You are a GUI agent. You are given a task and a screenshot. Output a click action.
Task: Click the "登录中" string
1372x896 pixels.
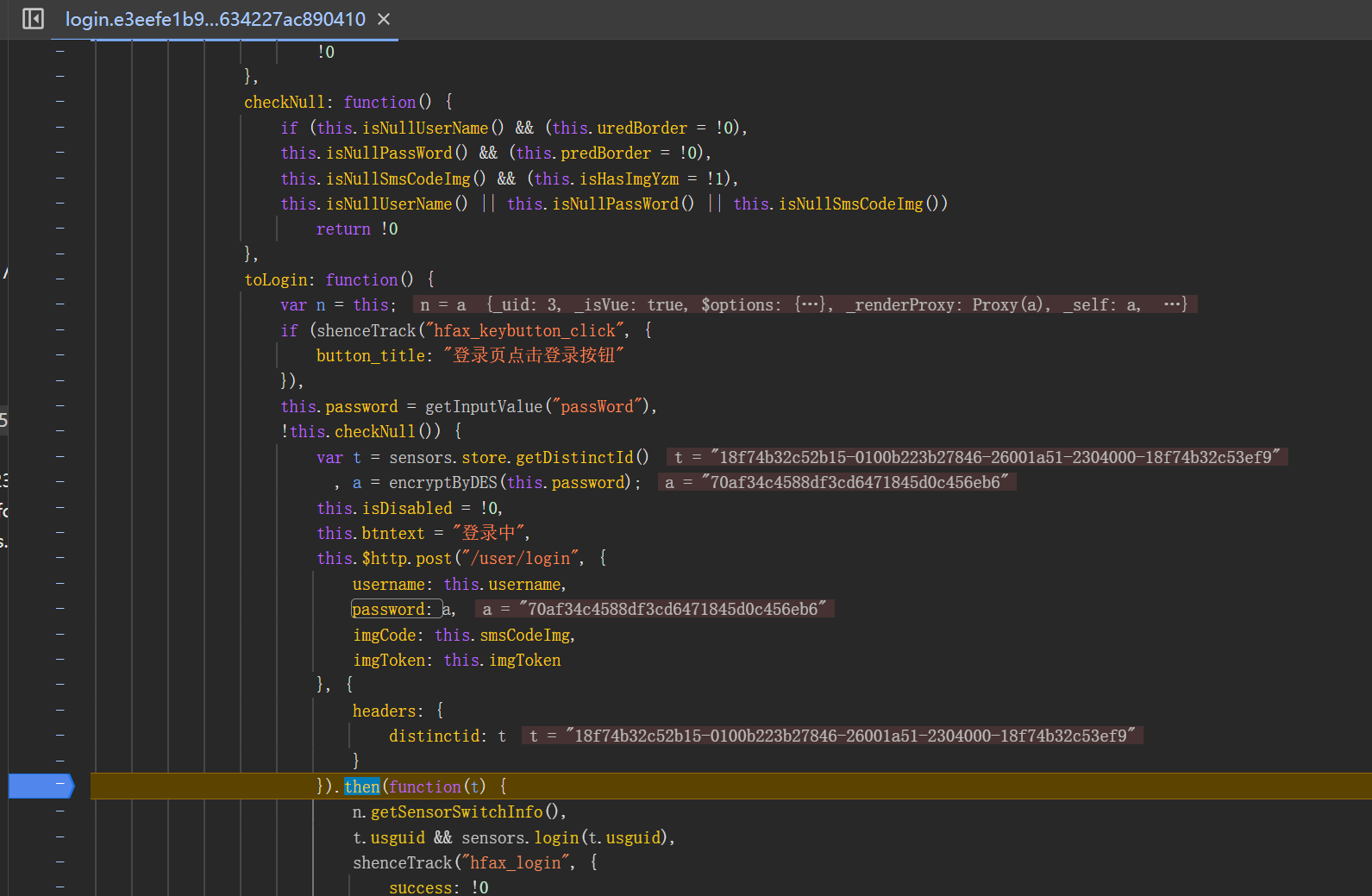[488, 533]
